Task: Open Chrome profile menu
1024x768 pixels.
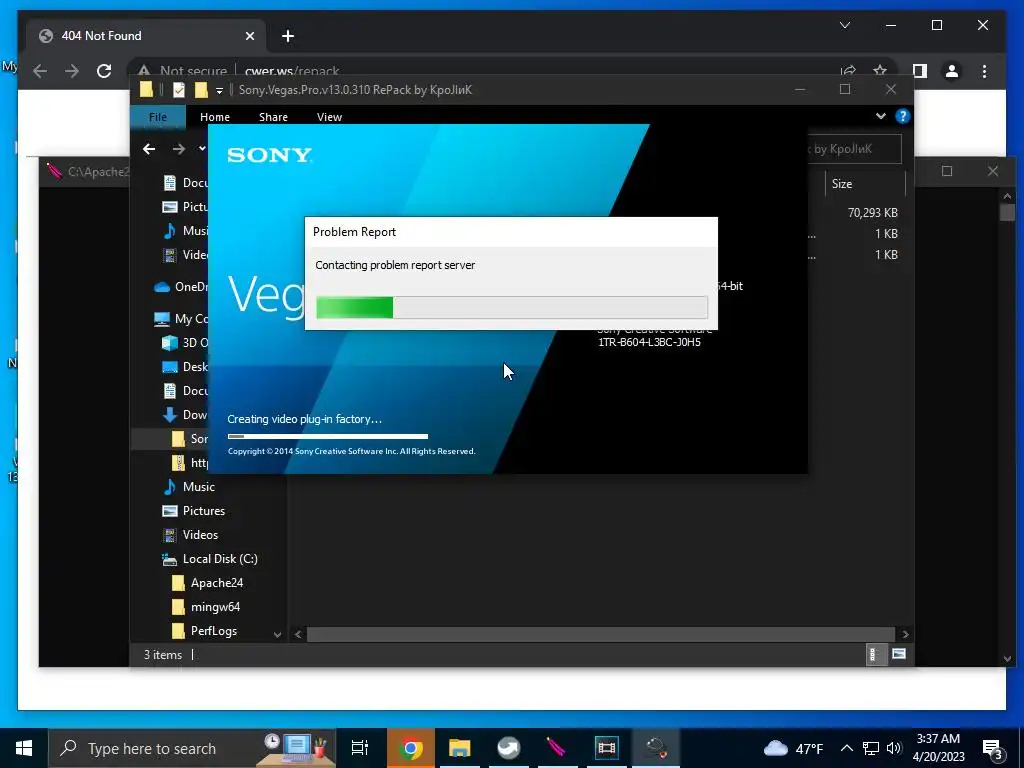Action: 952,71
